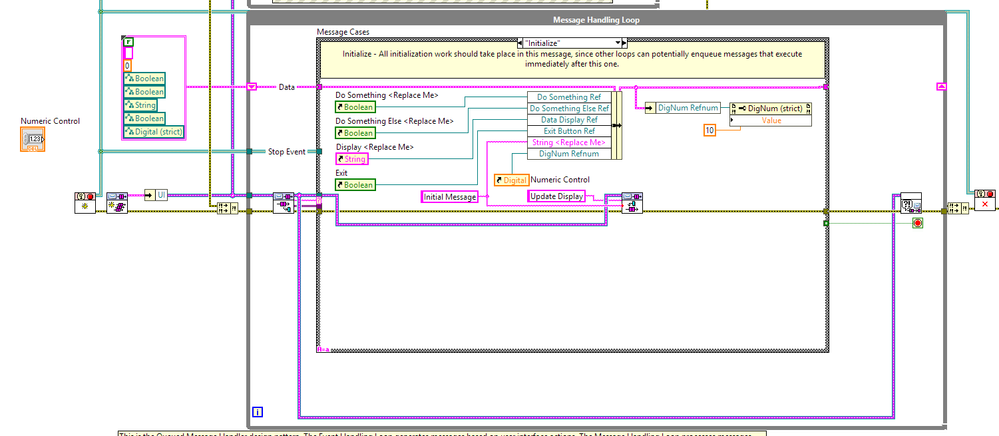Click the error handler VI icon

(910, 205)
